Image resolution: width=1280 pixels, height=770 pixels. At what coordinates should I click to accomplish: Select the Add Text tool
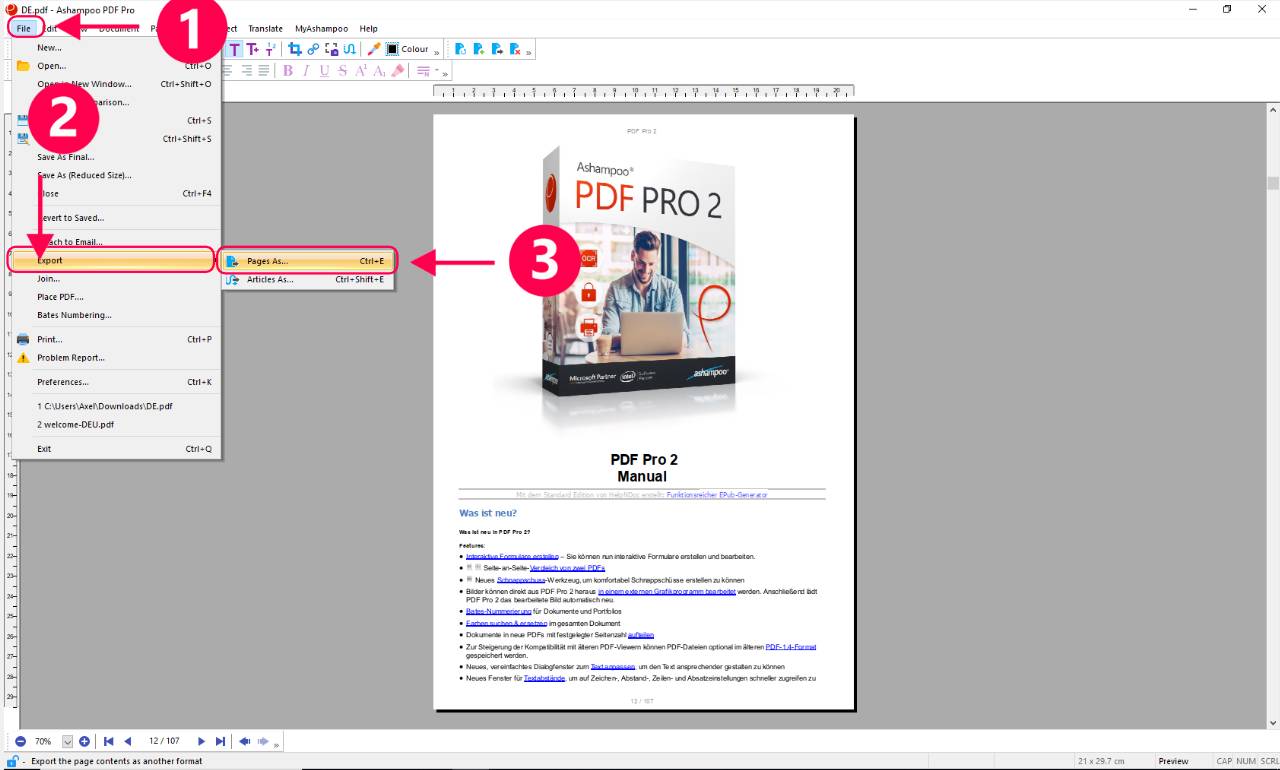tap(253, 48)
